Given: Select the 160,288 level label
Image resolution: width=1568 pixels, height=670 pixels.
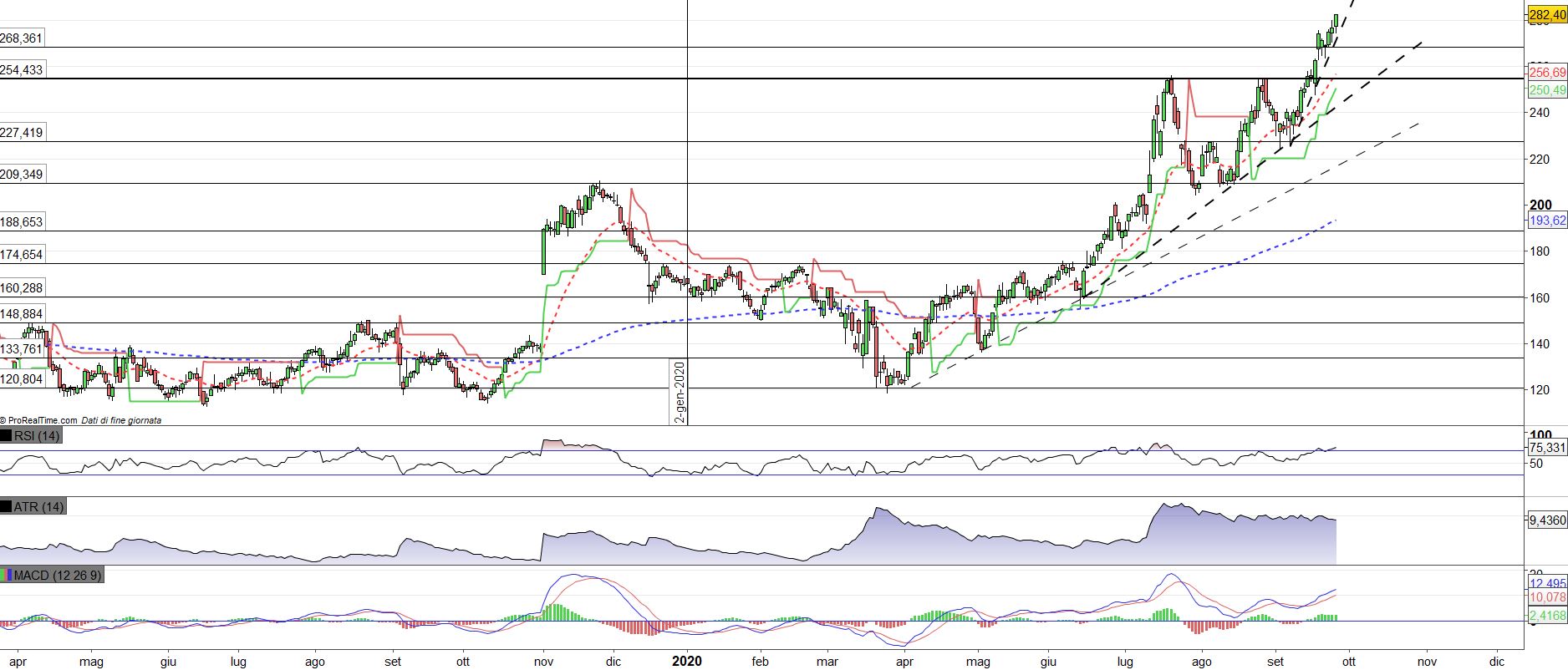Looking at the screenshot, I should (x=22, y=288).
